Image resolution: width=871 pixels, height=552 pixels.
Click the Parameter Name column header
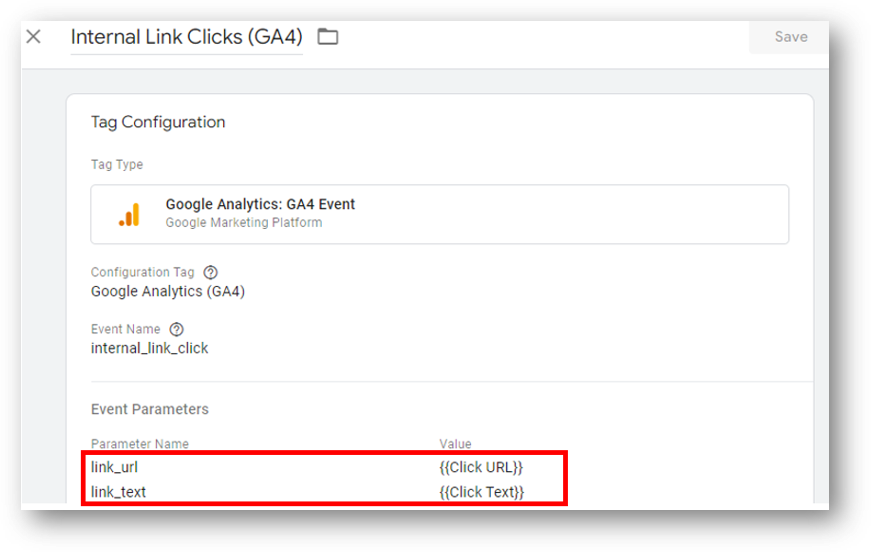140,444
